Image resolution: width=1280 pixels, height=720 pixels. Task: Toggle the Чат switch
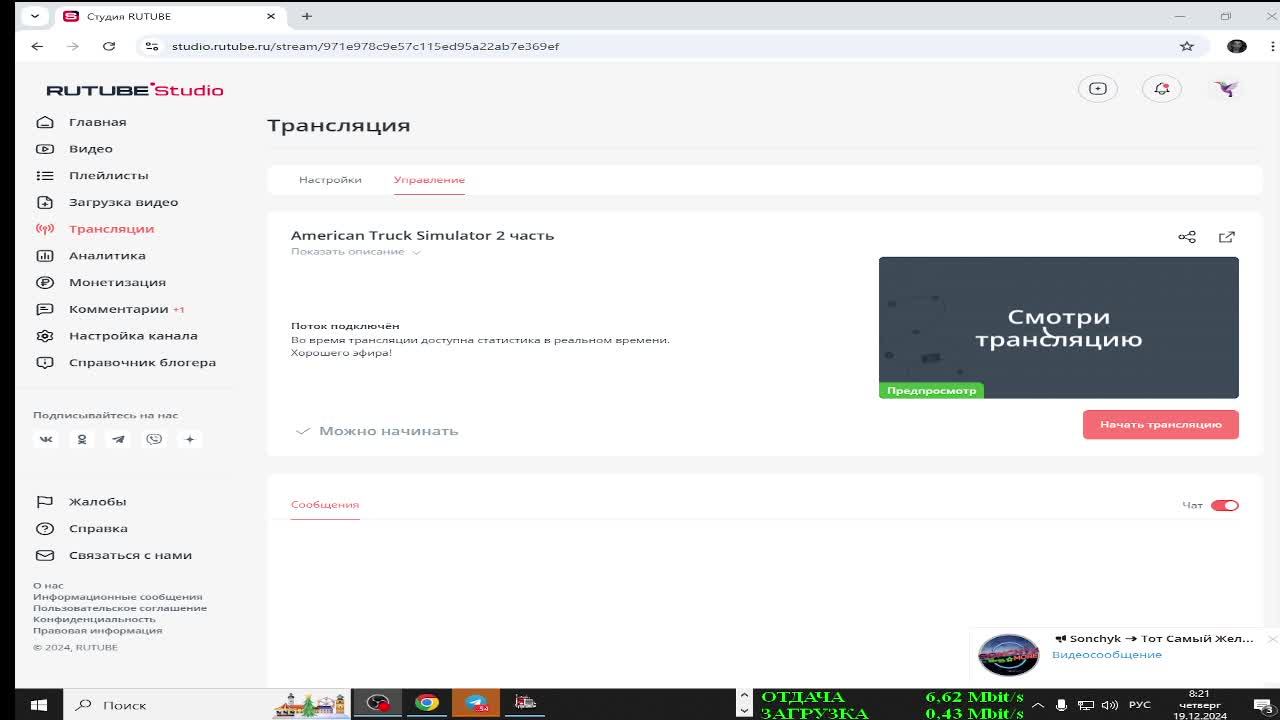[x=1225, y=505]
